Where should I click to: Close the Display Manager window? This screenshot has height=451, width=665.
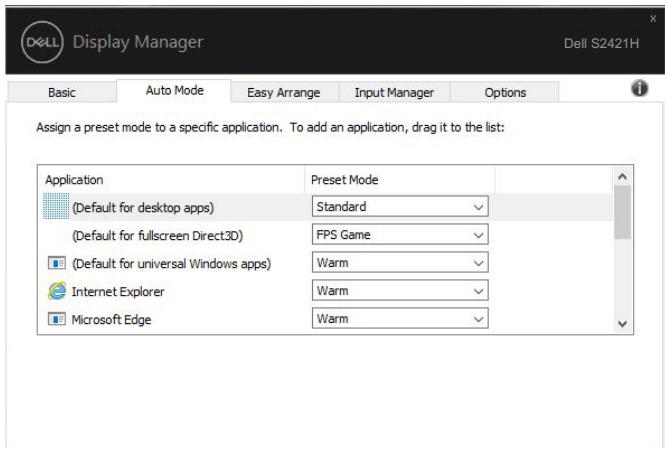point(653,19)
